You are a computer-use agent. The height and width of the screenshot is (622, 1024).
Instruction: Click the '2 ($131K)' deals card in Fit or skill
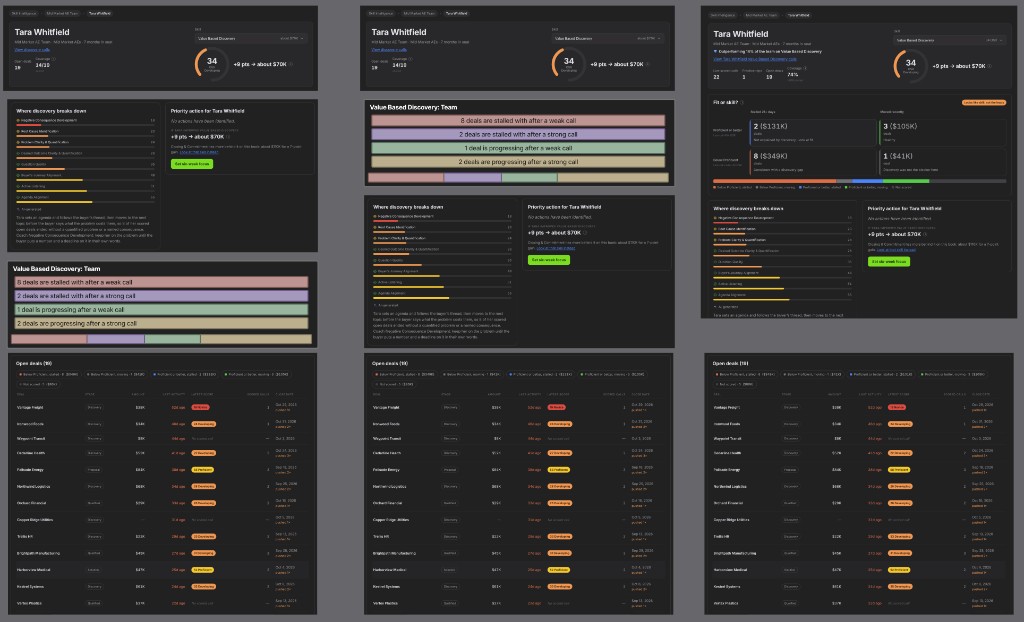click(812, 133)
